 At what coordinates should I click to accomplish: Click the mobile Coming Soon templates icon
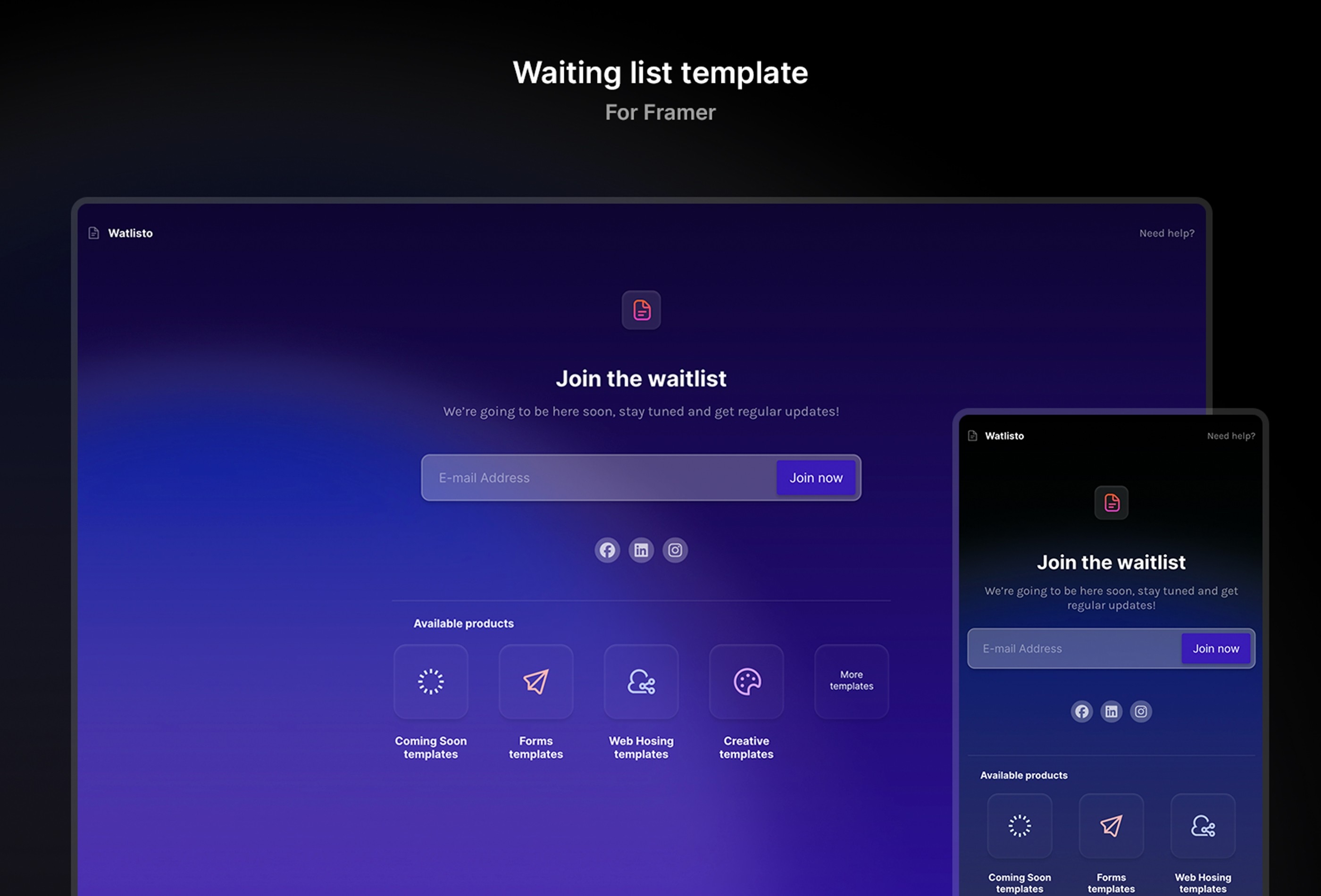tap(1019, 825)
